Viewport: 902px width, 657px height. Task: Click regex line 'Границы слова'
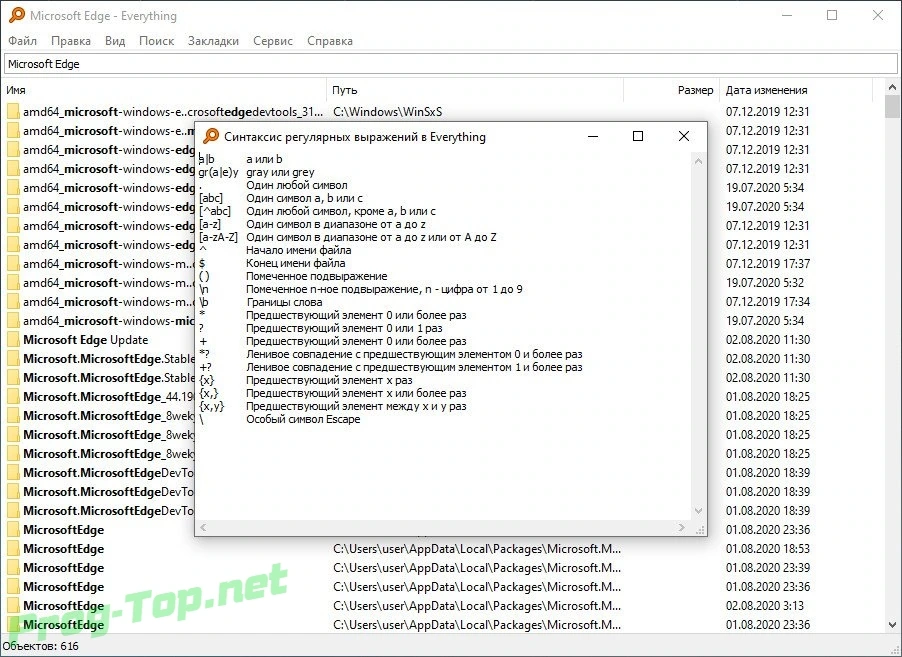[x=284, y=302]
